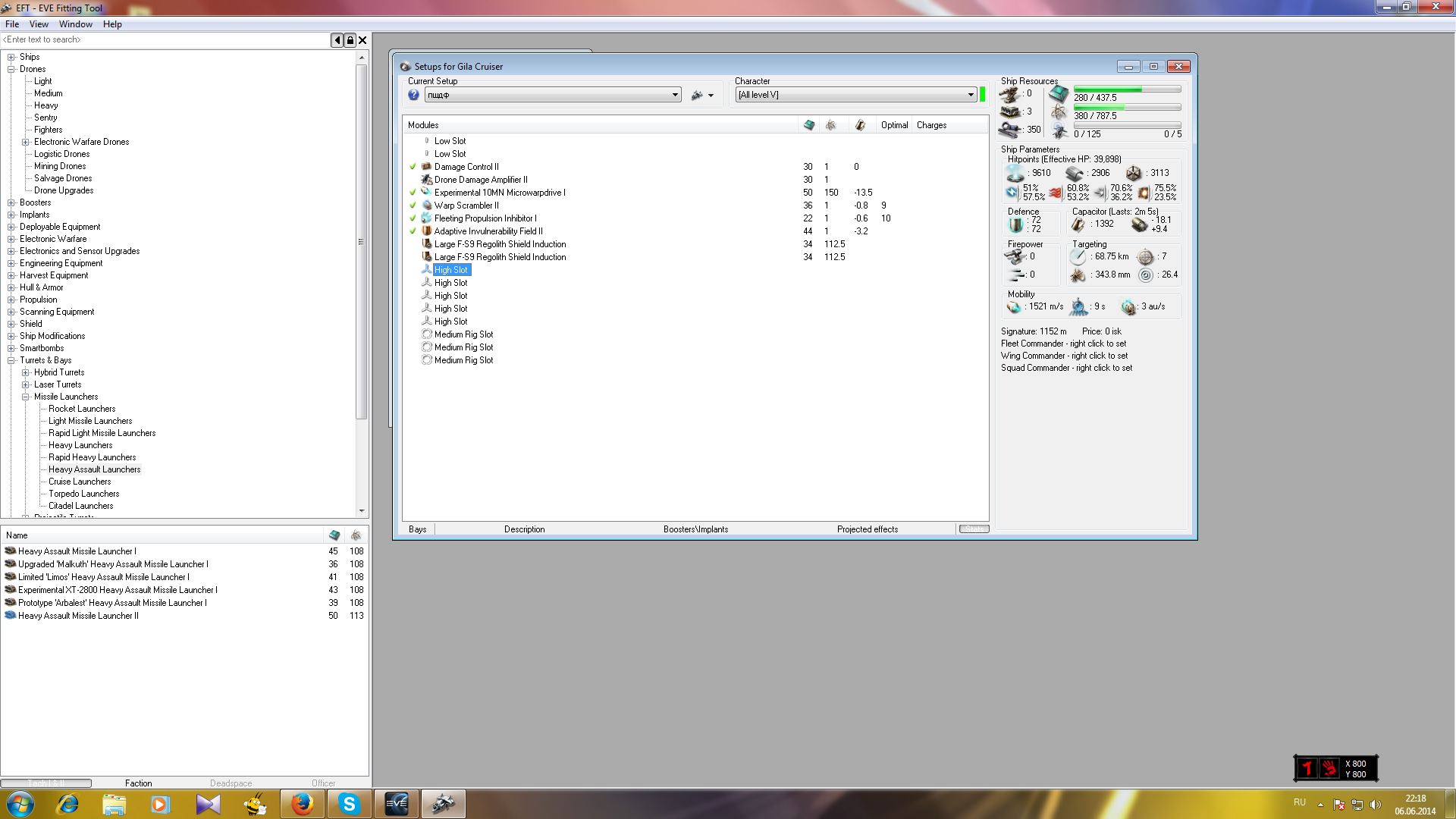Click the collapse panel arrow beside search
The width and height of the screenshot is (1456, 819).
point(337,40)
